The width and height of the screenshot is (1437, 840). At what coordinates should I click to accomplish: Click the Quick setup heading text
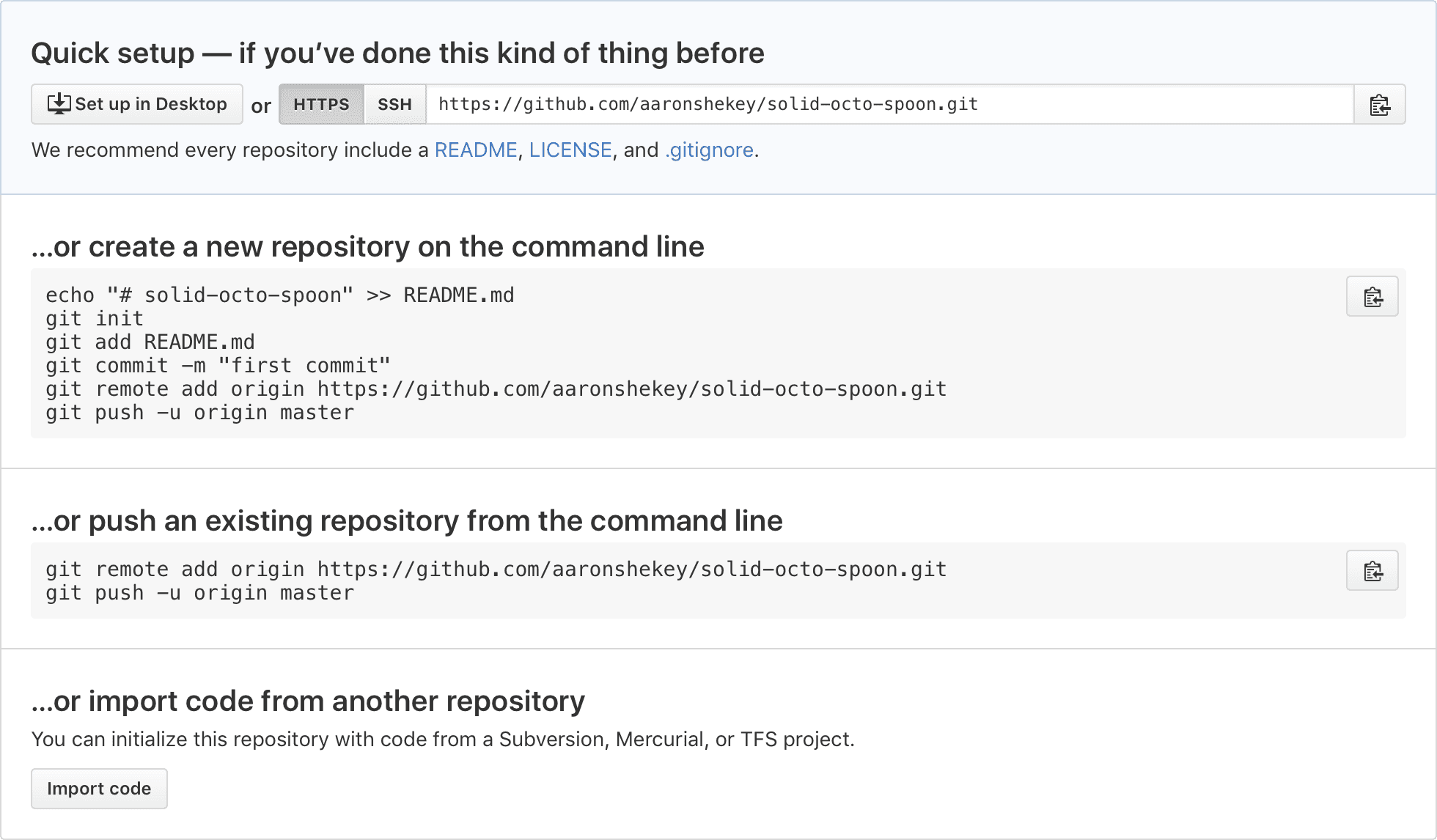(397, 52)
